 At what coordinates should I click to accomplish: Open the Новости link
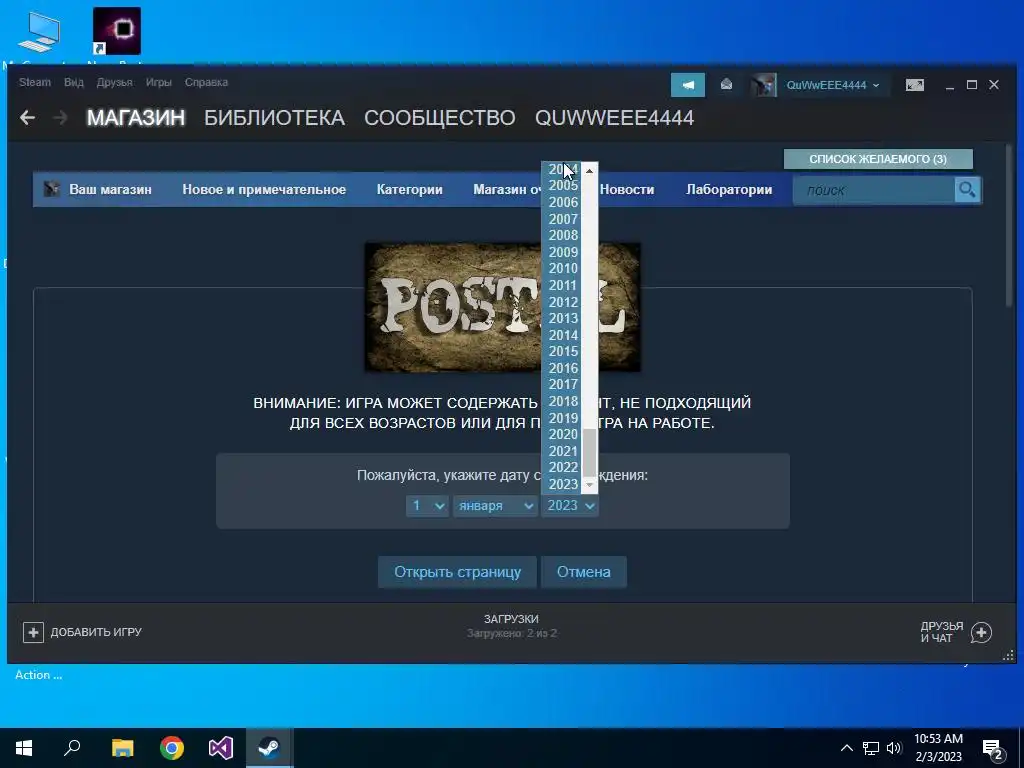[x=627, y=189]
